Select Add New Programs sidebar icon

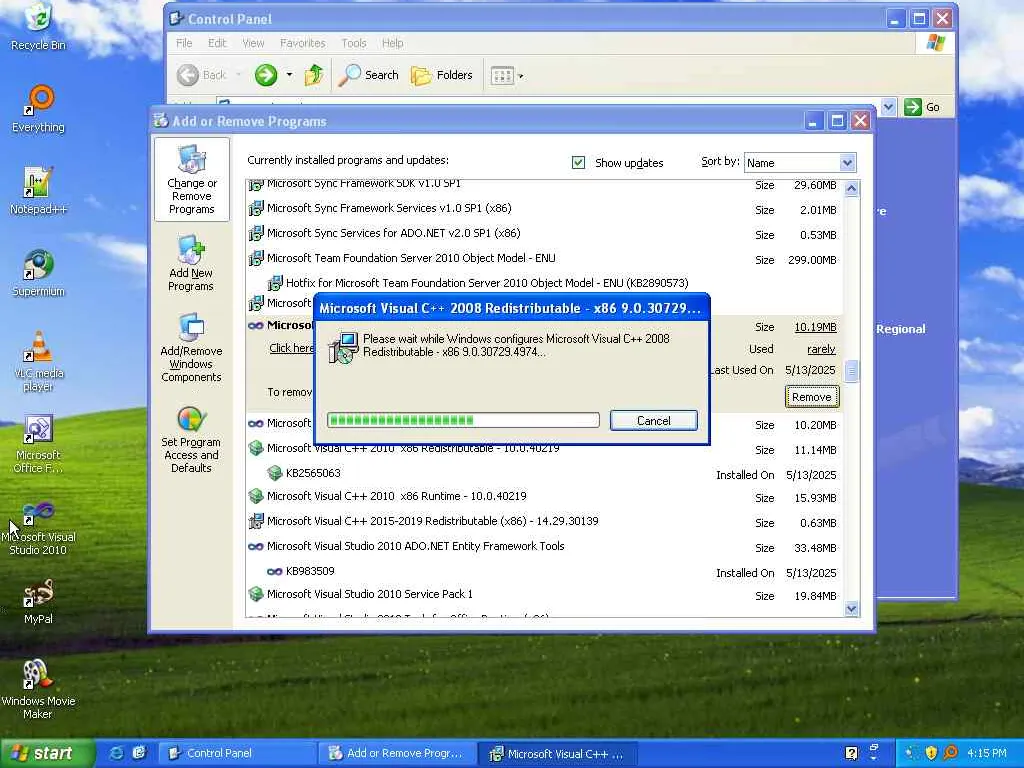point(191,263)
